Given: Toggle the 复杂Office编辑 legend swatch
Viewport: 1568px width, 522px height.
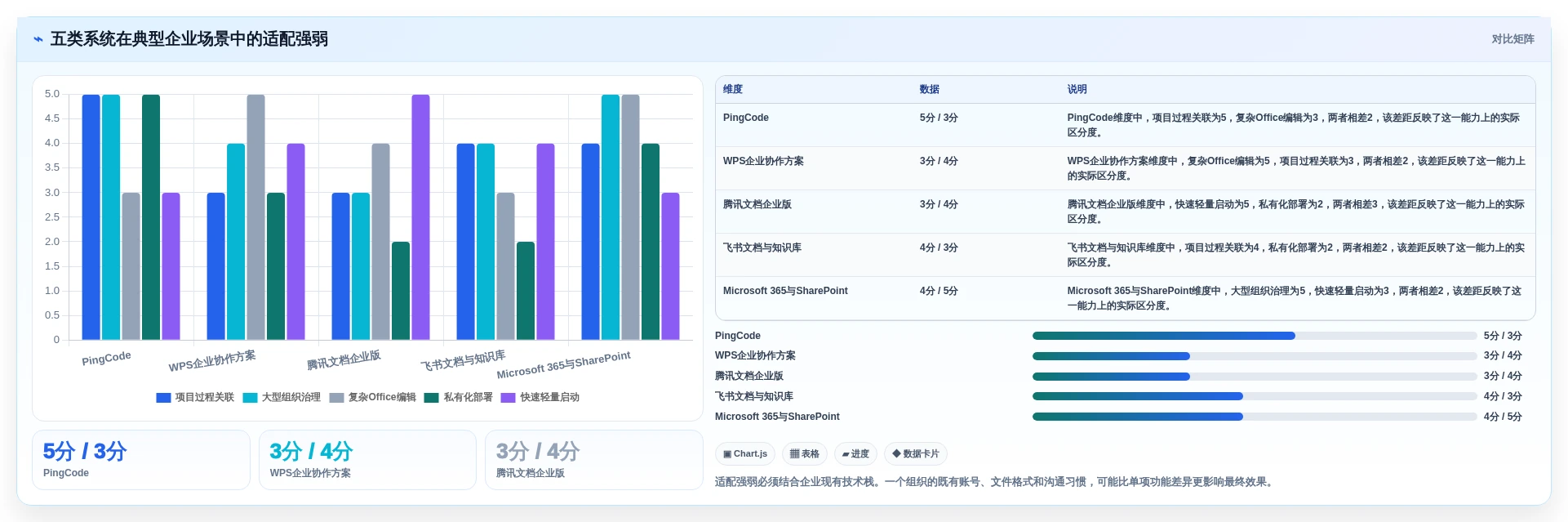Looking at the screenshot, I should (336, 398).
